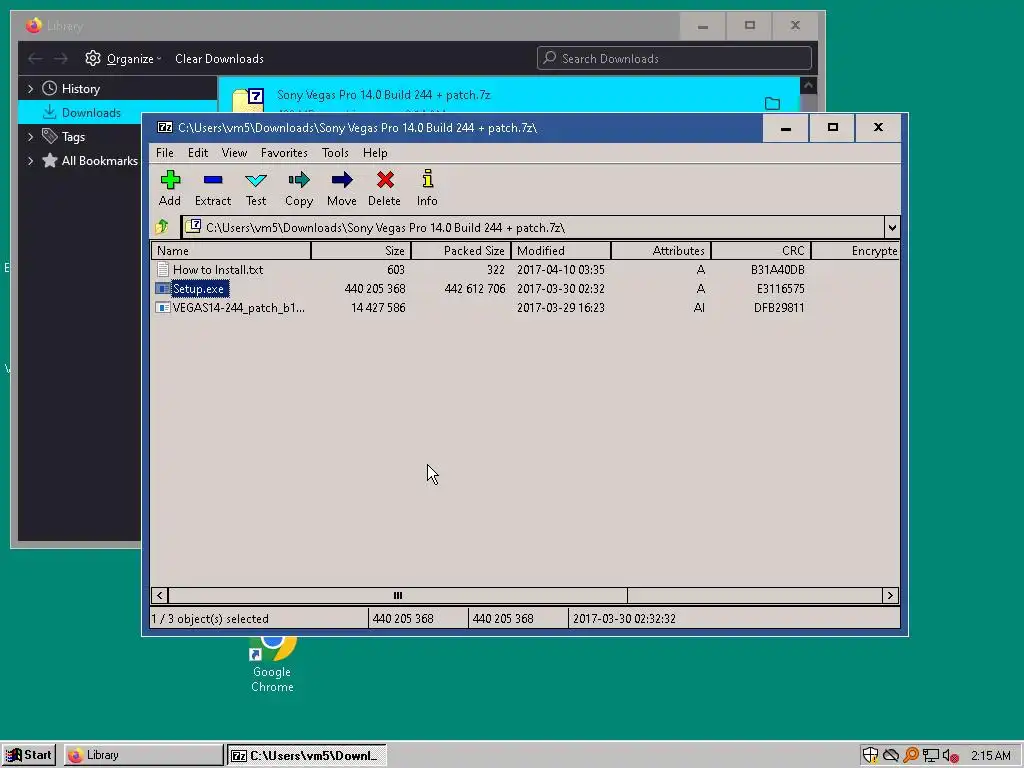Image resolution: width=1024 pixels, height=768 pixels.
Task: Go up one folder level icon
Action: pos(162,227)
